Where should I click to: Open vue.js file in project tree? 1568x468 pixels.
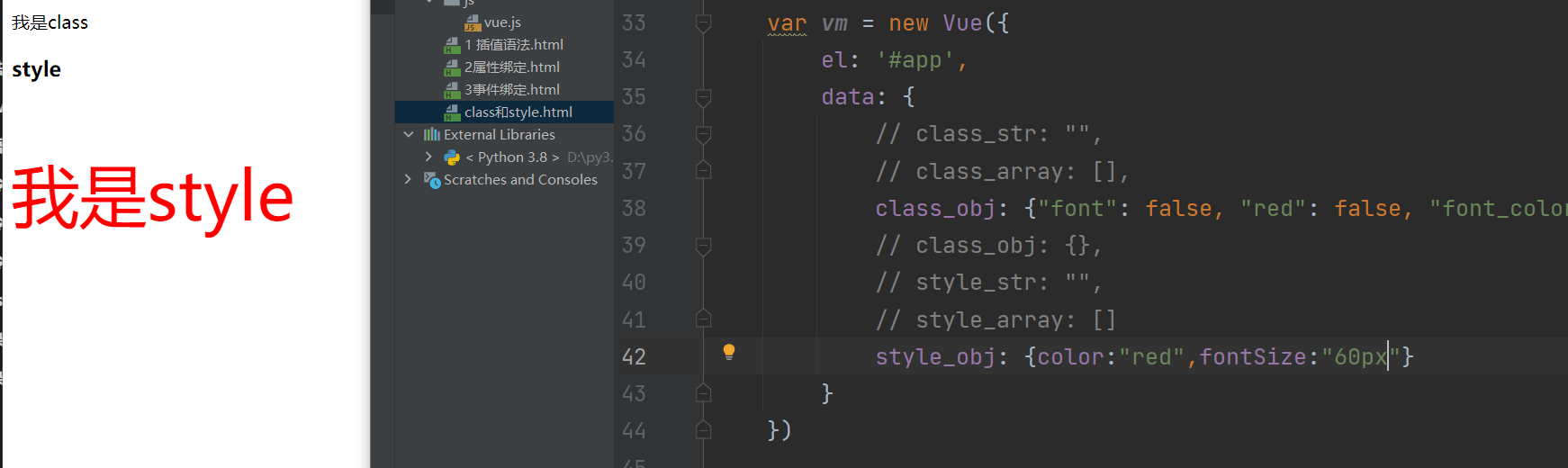coord(501,22)
